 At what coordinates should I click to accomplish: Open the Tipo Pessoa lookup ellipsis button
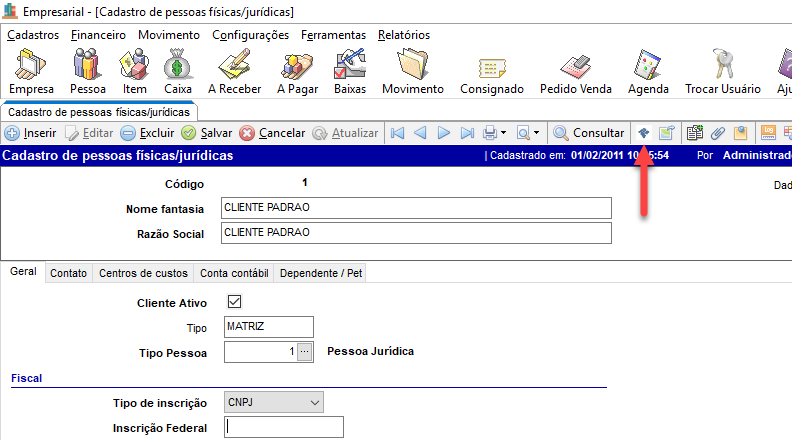point(305,353)
